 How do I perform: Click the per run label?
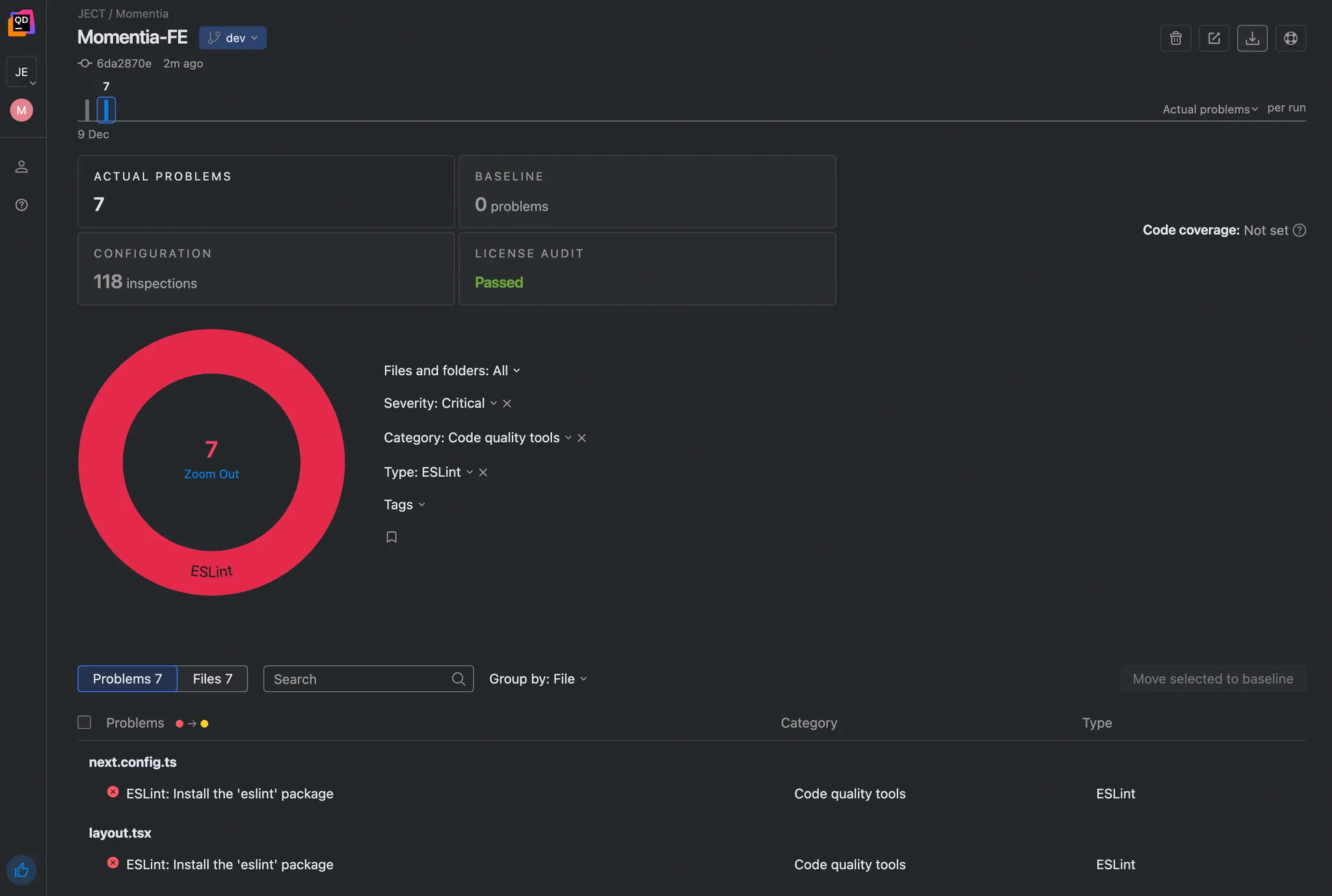pos(1286,108)
